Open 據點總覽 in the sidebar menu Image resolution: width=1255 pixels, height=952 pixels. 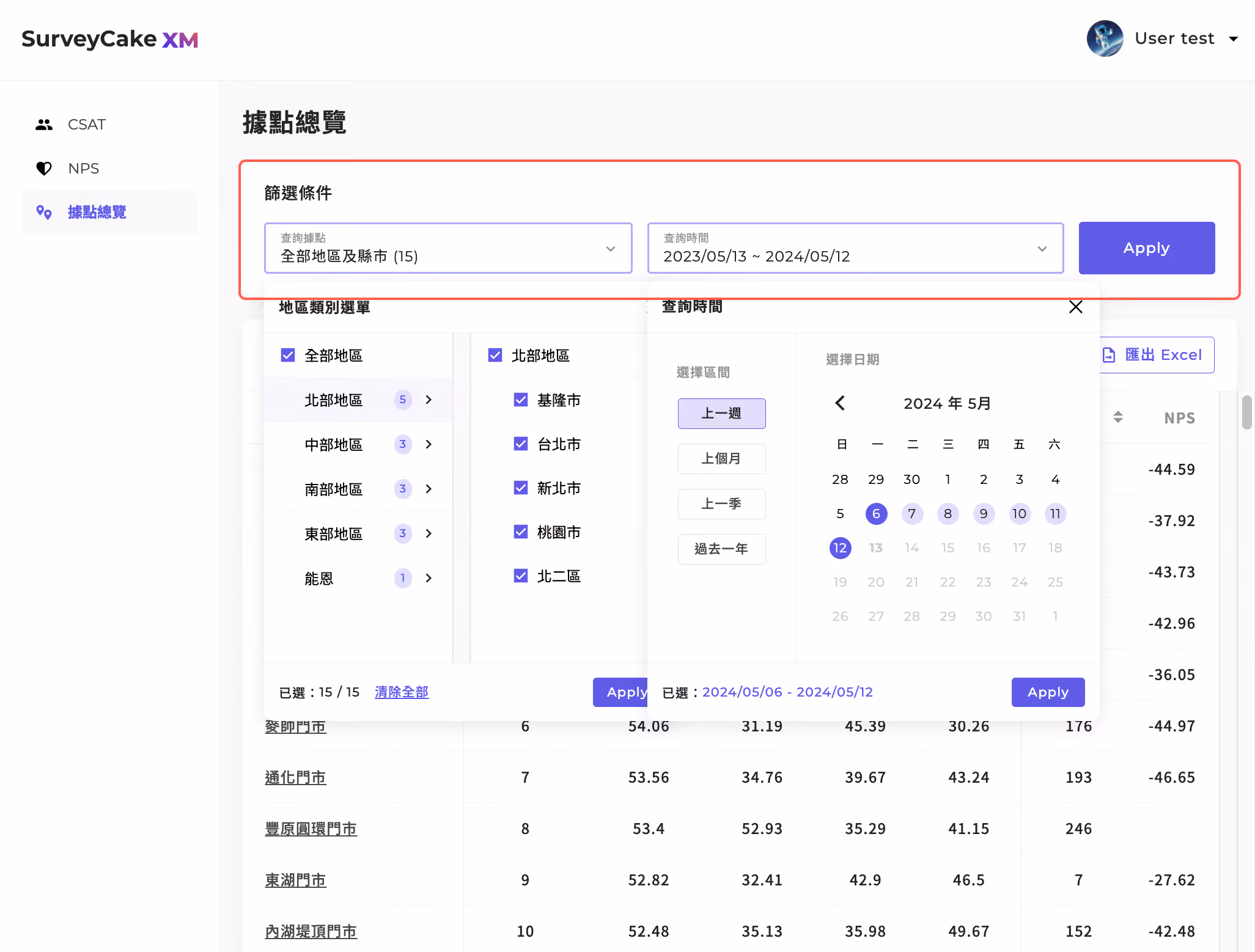click(x=110, y=212)
